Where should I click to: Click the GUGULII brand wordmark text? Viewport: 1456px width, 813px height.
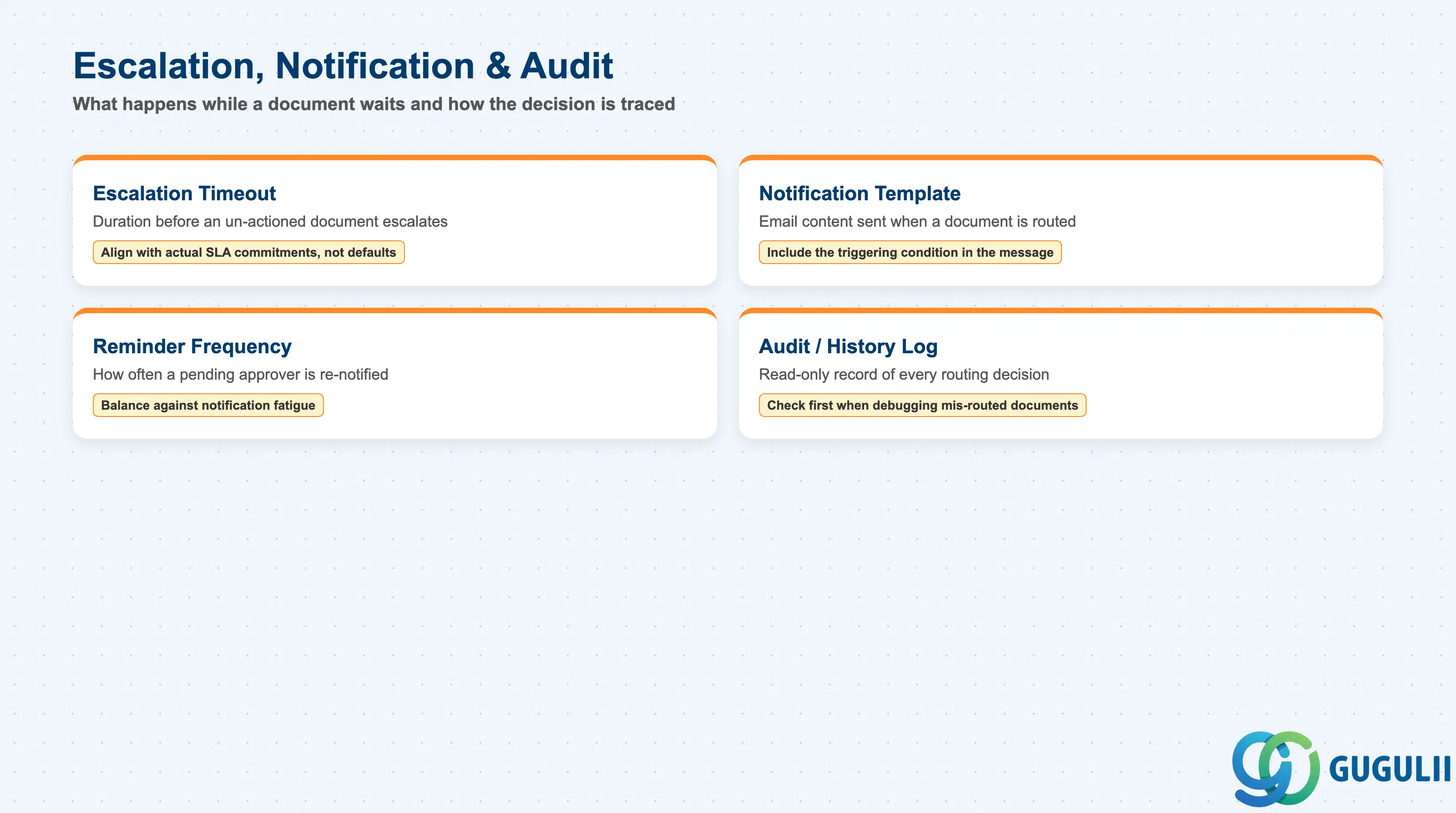click(1390, 769)
